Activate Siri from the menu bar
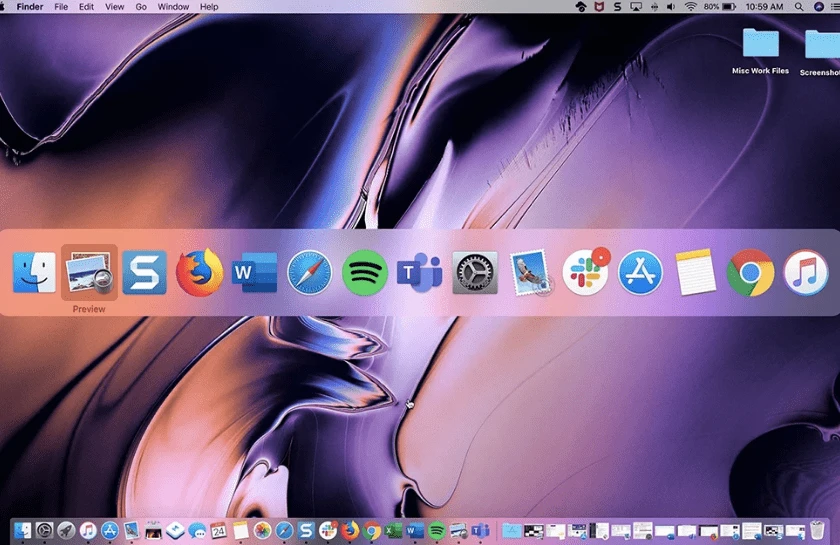The image size is (840, 545). pyautogui.click(x=819, y=7)
